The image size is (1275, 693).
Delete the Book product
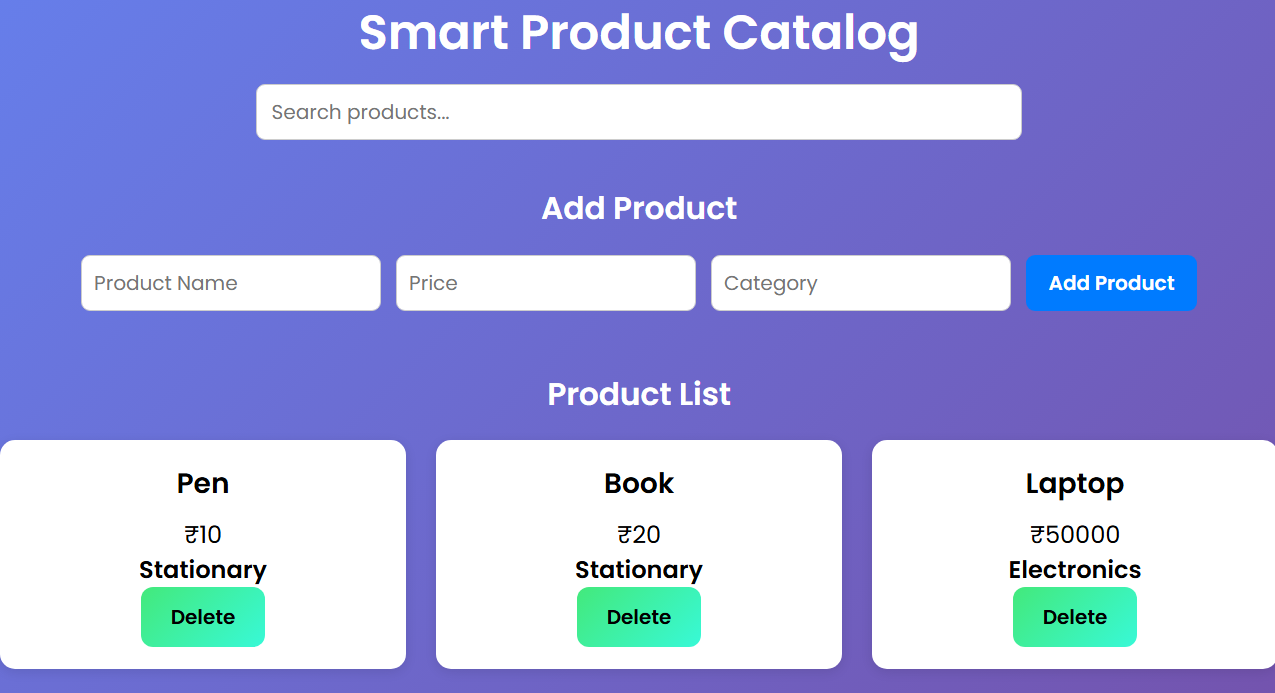[639, 617]
